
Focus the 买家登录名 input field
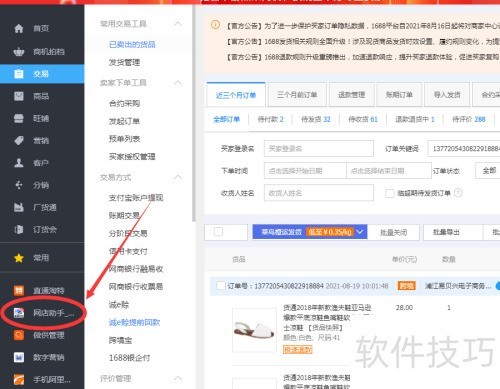pyautogui.click(x=319, y=149)
